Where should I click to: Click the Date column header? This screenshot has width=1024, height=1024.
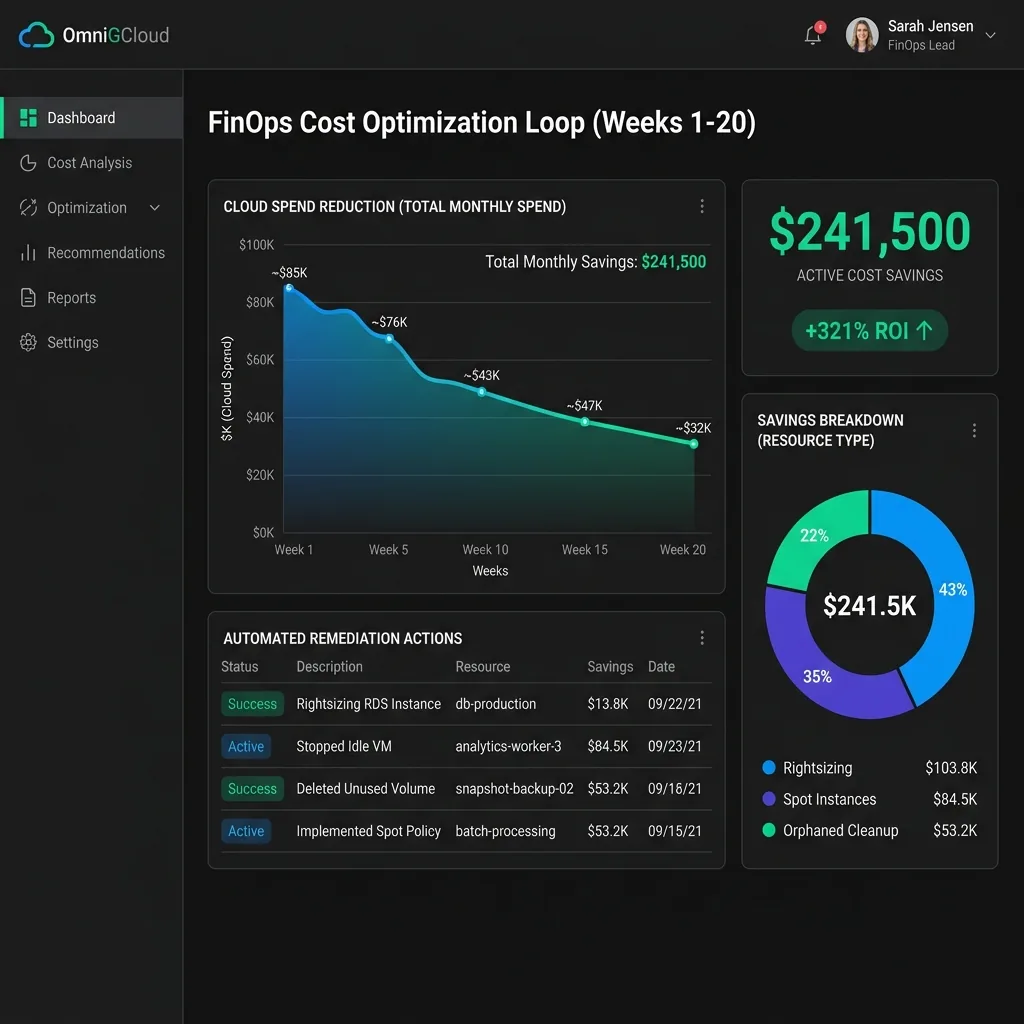[661, 667]
